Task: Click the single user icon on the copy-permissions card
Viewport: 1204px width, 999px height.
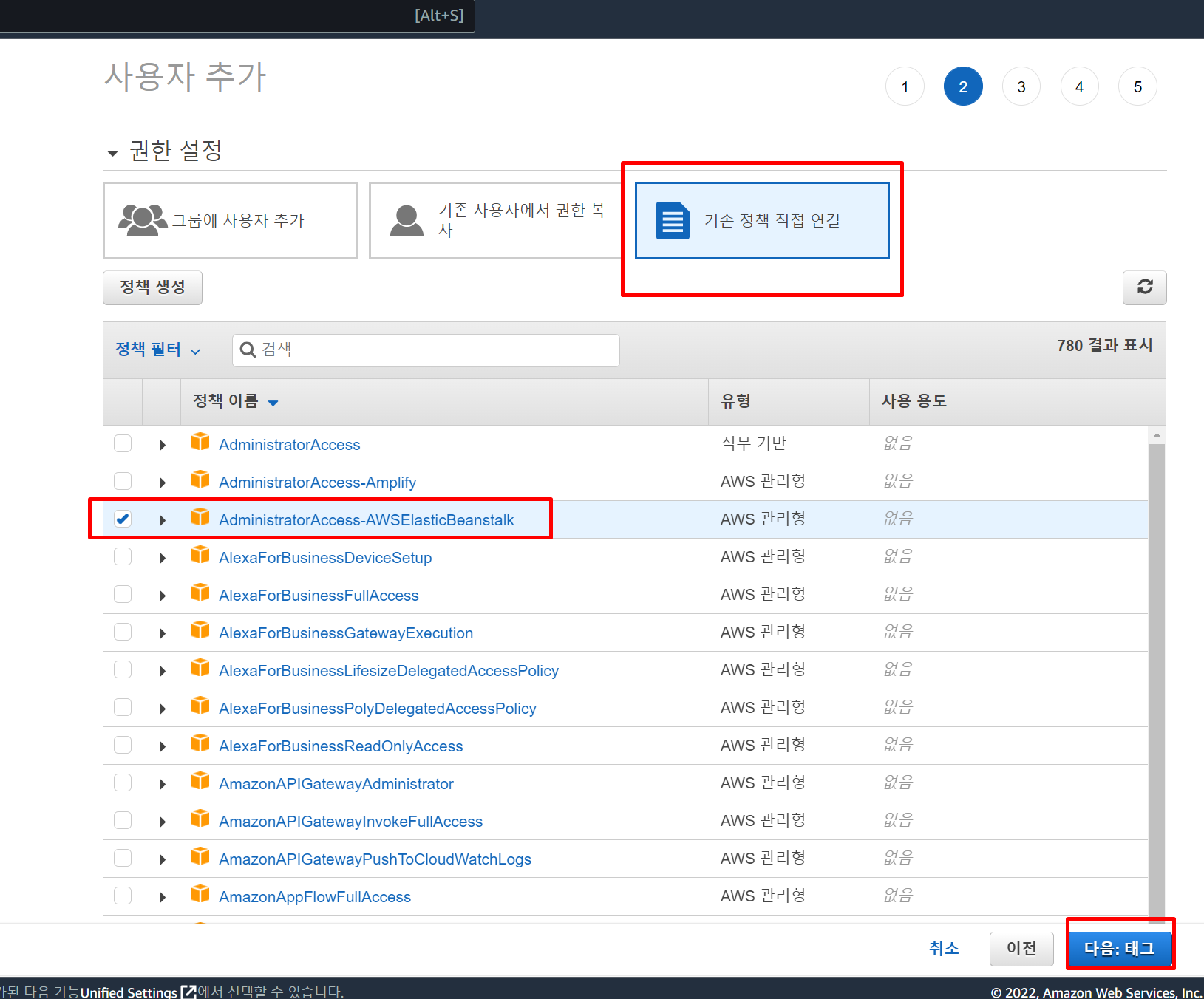Action: [407, 220]
